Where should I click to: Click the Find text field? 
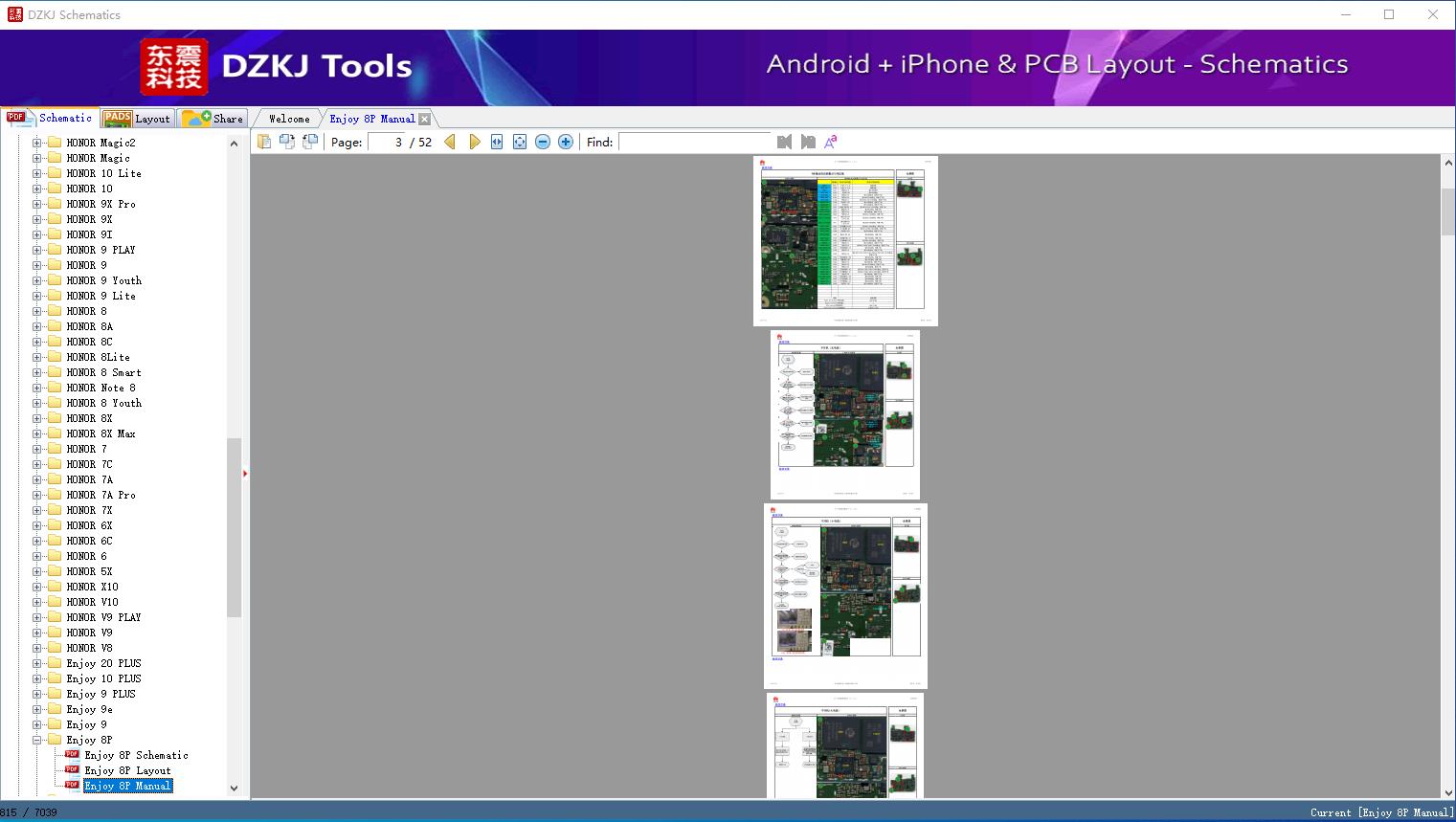point(694,142)
